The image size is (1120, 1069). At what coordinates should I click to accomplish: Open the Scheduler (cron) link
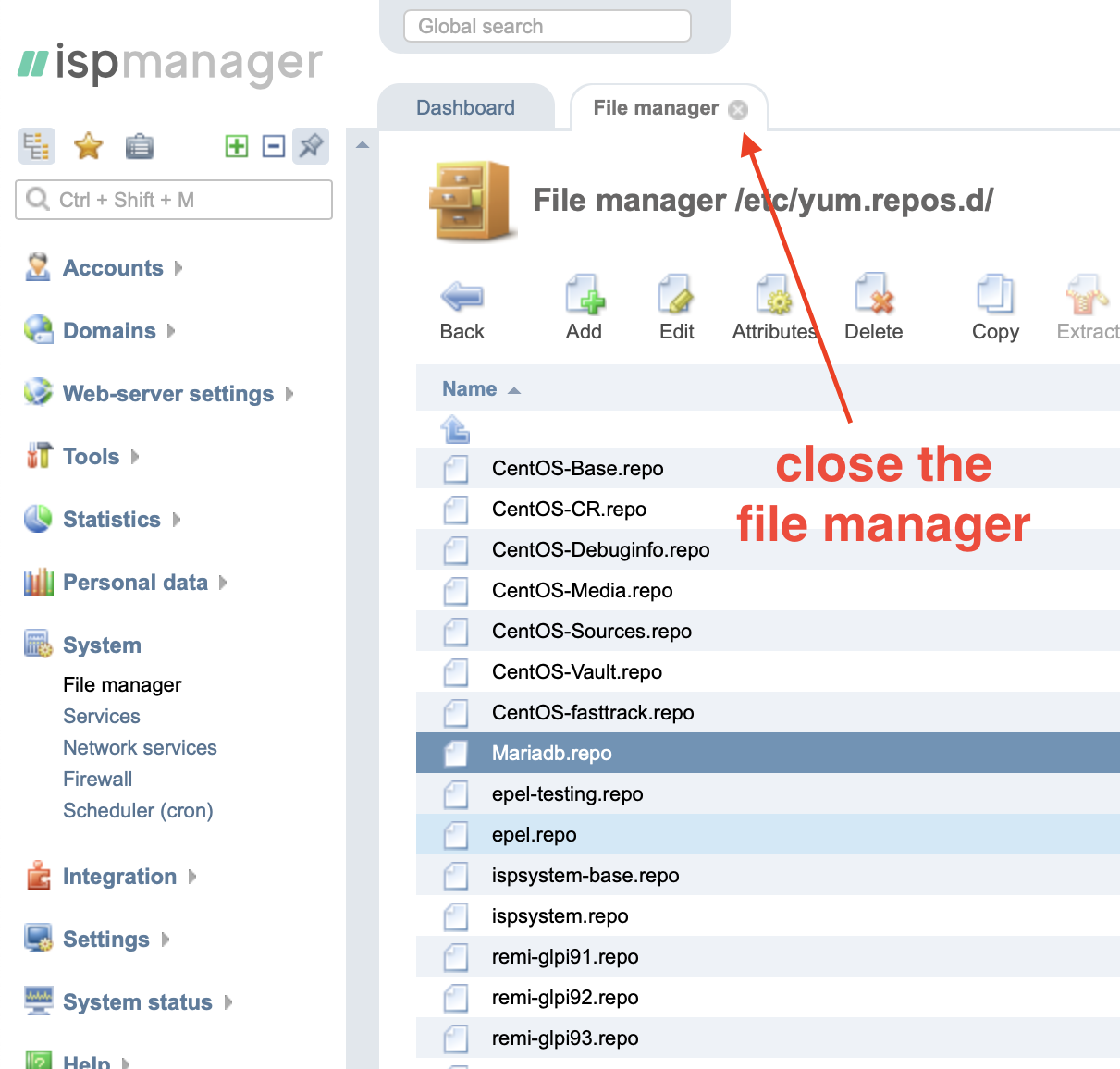click(x=138, y=811)
